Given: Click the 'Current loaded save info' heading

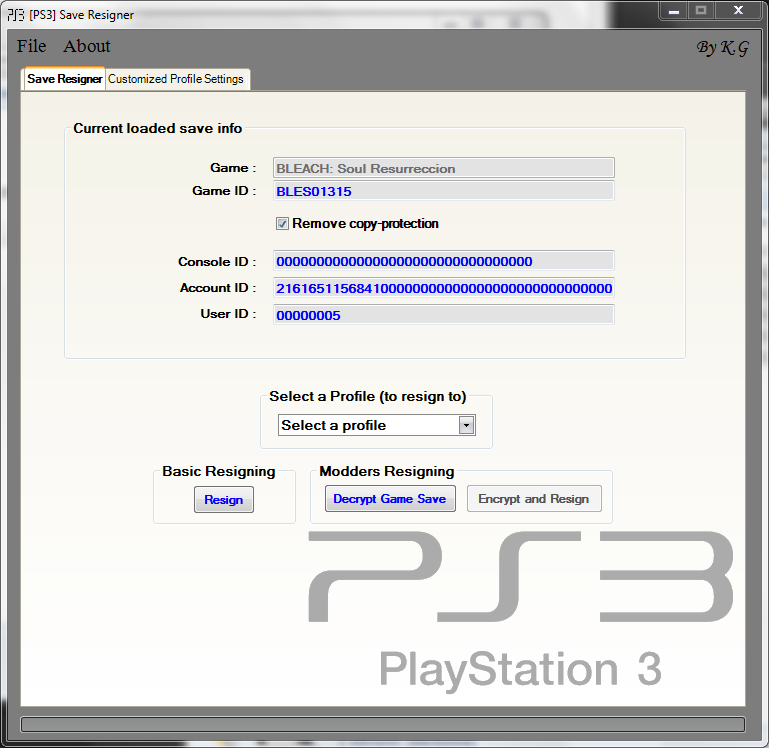Looking at the screenshot, I should tap(157, 128).
